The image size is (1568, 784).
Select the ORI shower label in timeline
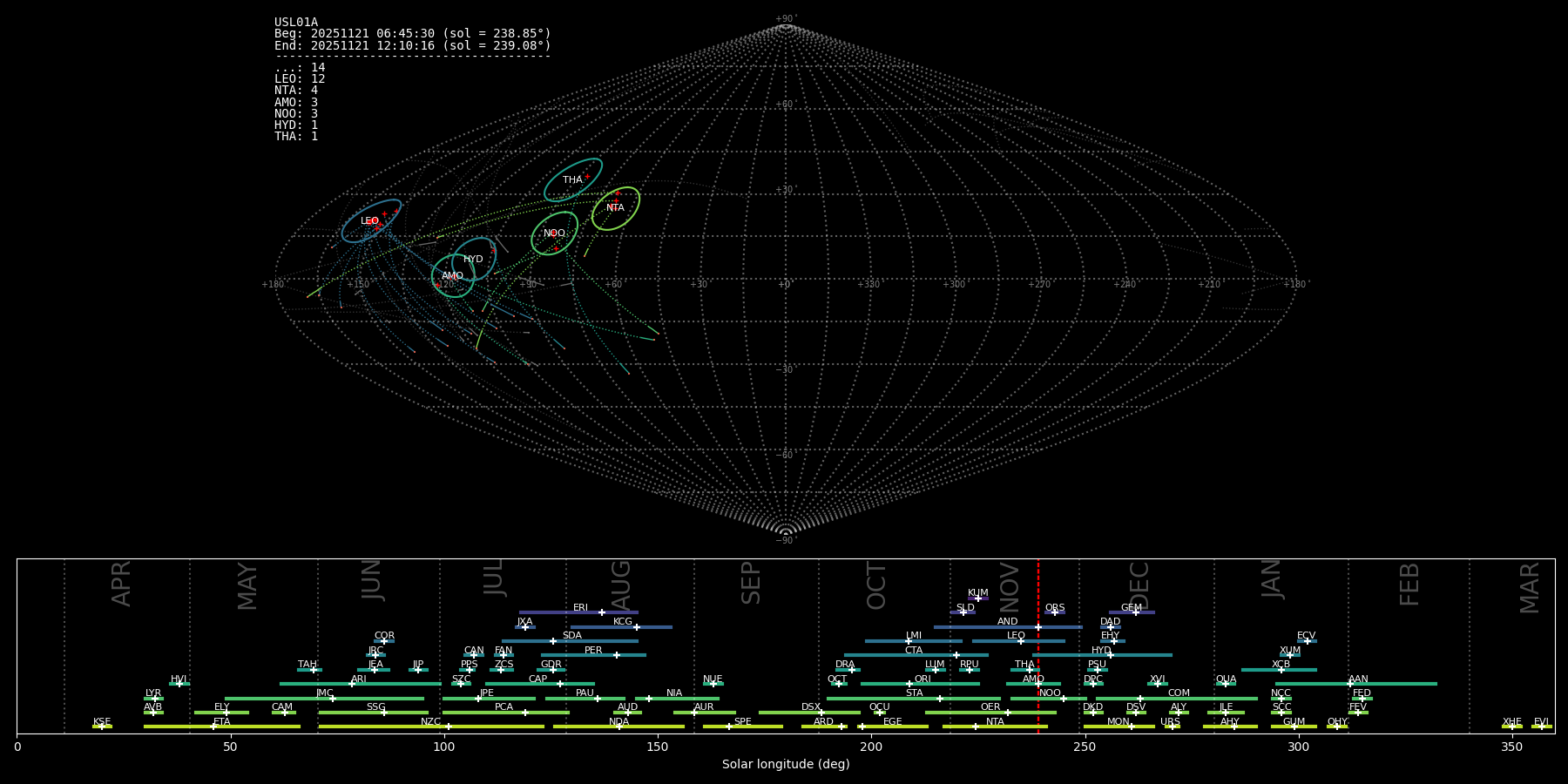point(923,679)
